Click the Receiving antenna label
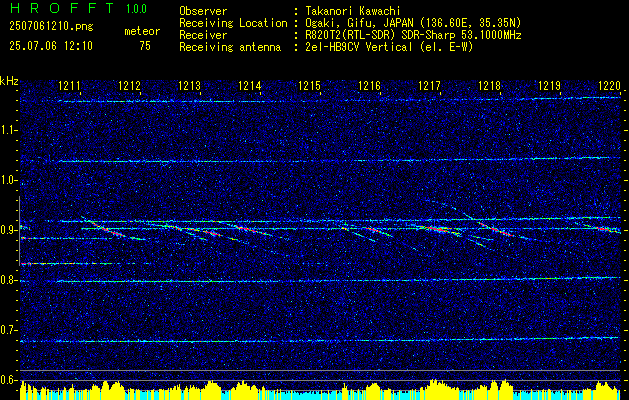The height and width of the screenshot is (400, 629). coord(230,47)
